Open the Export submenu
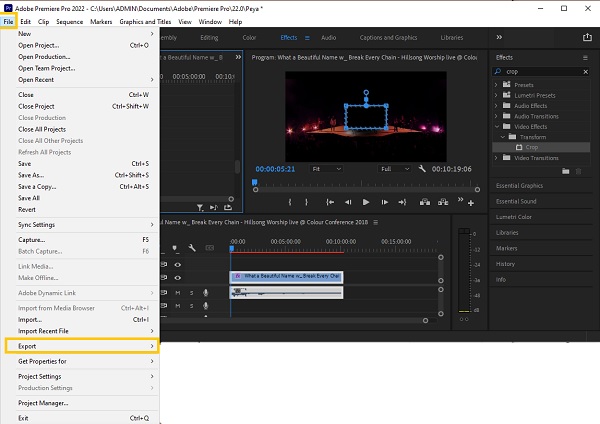 point(82,346)
